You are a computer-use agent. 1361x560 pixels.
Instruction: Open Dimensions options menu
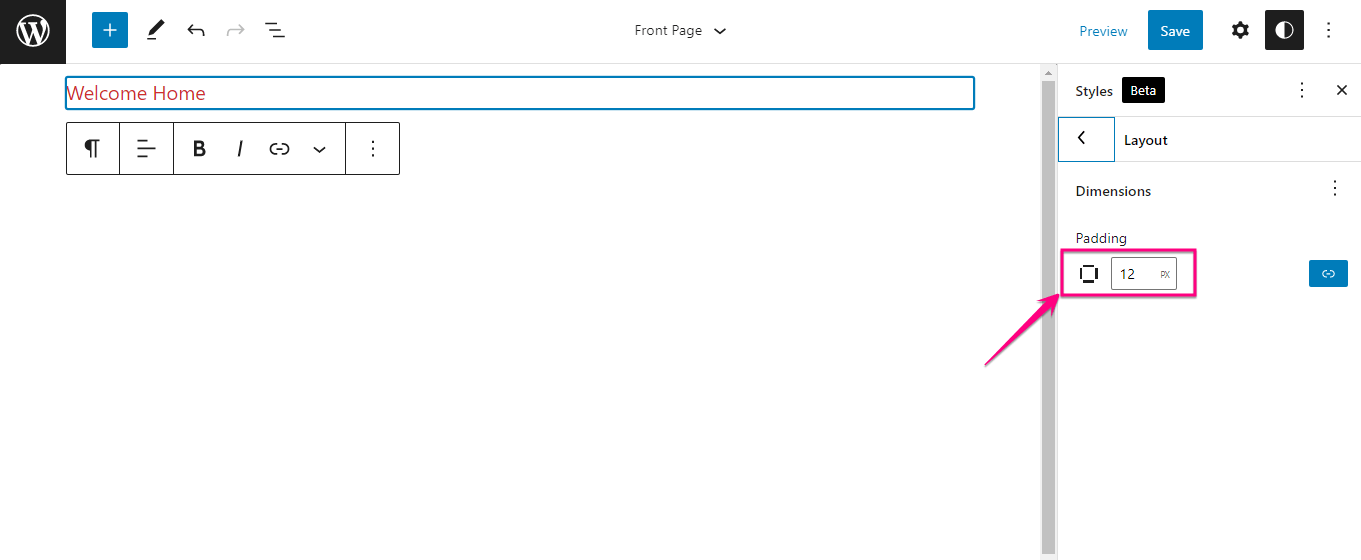click(x=1335, y=188)
